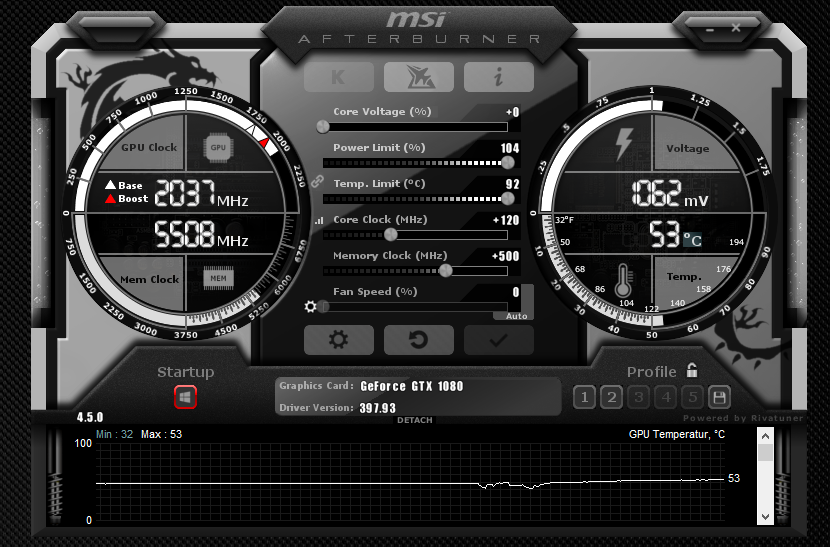Minimize the Afterburner window
Viewport: 830px width, 547px height.
point(710,30)
